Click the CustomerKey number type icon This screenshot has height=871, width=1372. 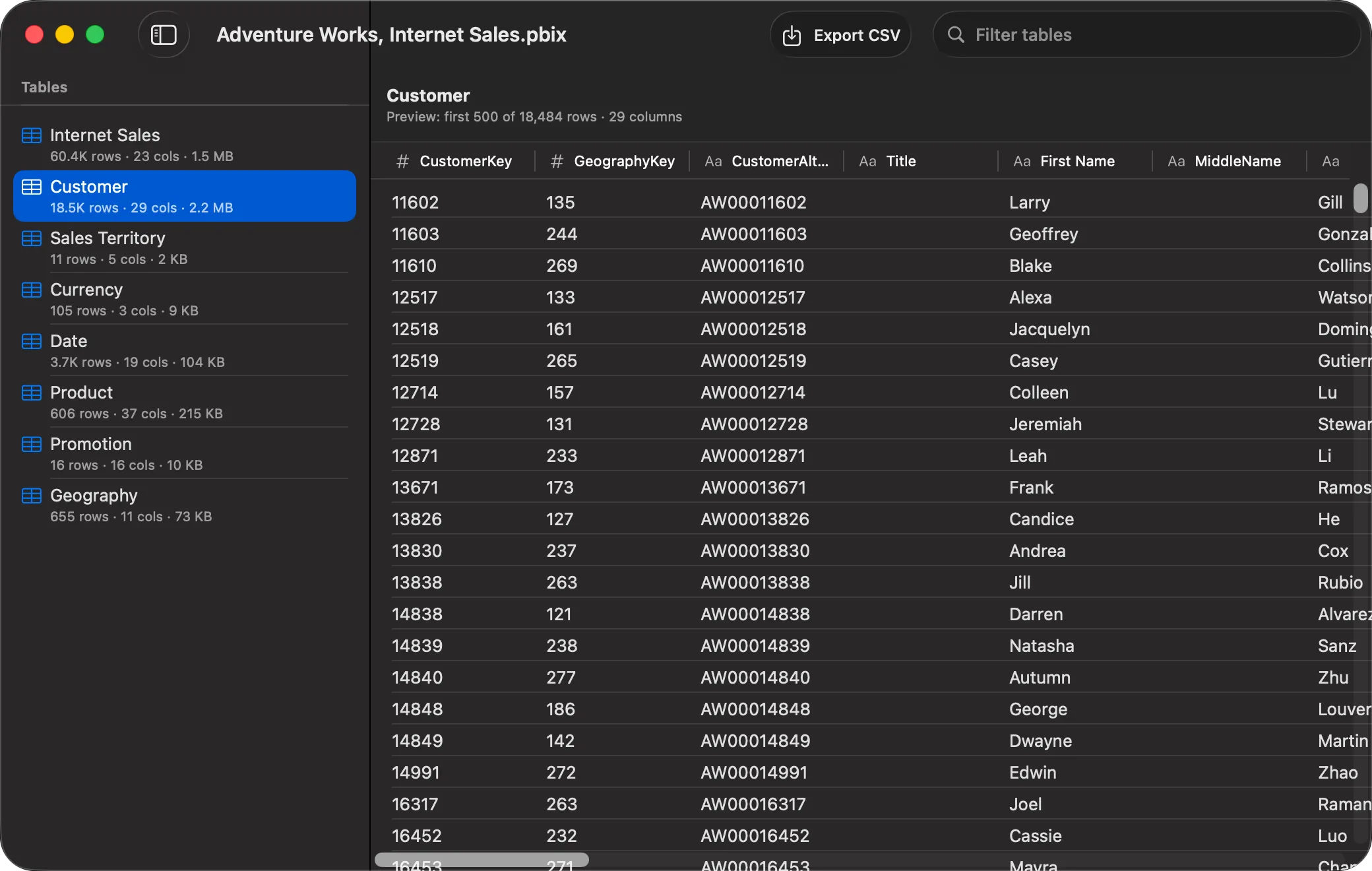tap(402, 161)
